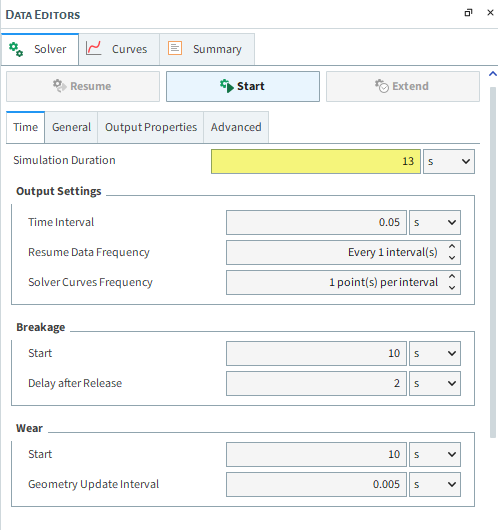The image size is (498, 530).
Task: Switch to the Advanced tab
Action: pyautogui.click(x=236, y=127)
